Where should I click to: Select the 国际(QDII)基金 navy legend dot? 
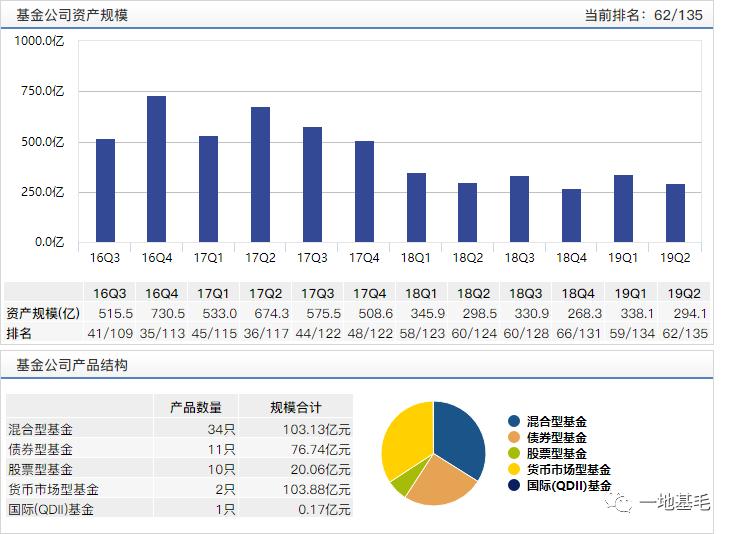tap(514, 485)
